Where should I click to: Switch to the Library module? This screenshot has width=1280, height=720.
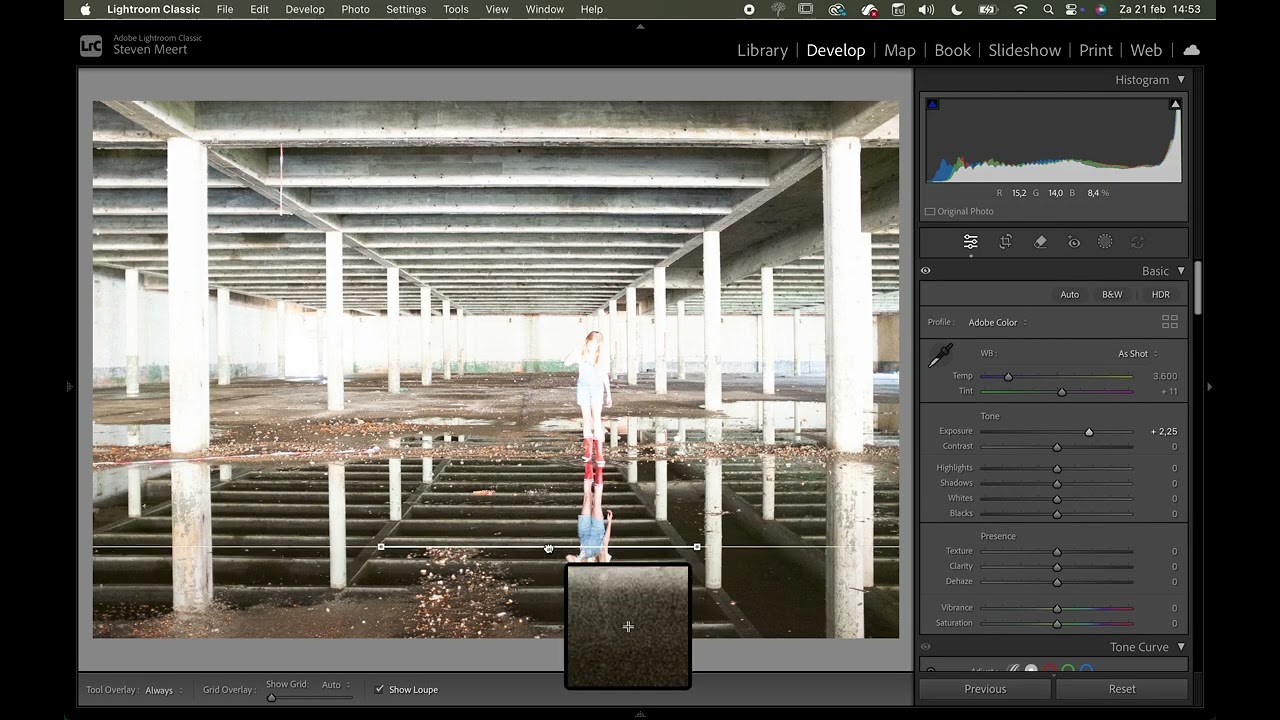762,50
